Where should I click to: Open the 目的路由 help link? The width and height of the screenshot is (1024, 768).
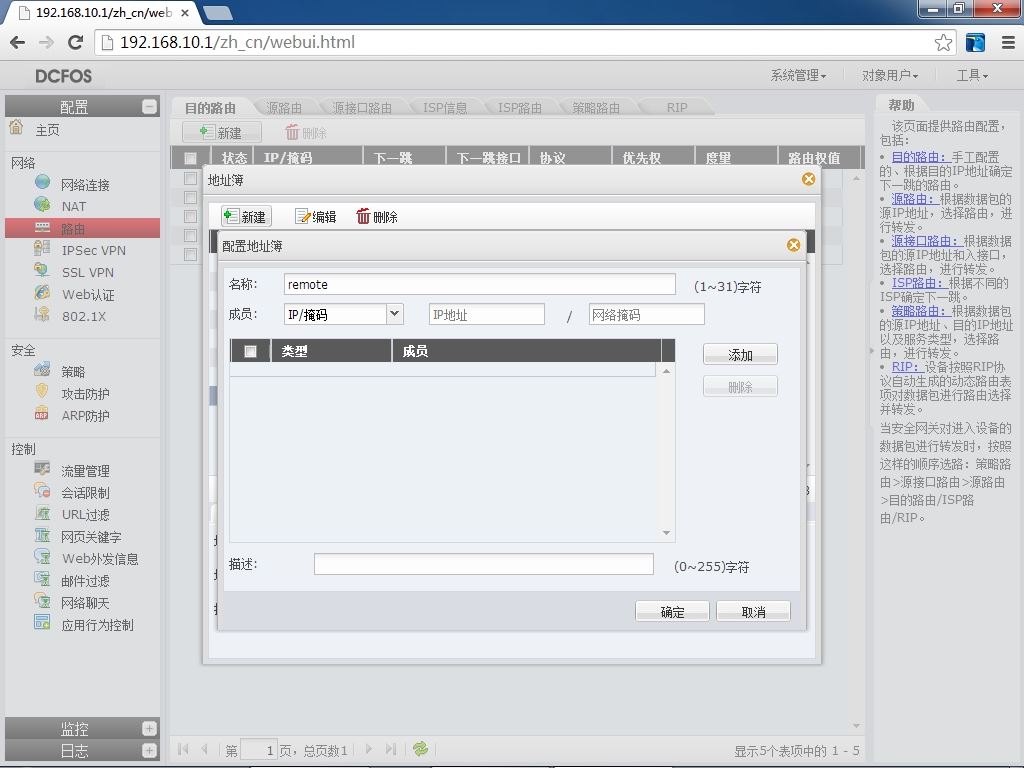tap(919, 157)
